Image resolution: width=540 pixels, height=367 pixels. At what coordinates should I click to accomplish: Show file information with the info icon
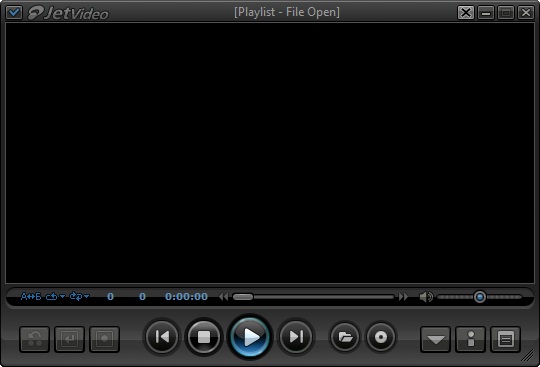470,339
